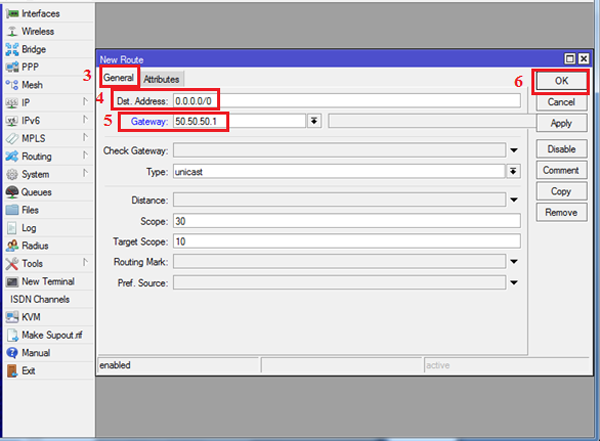Click the Apply button
The image size is (600, 441).
pos(561,123)
